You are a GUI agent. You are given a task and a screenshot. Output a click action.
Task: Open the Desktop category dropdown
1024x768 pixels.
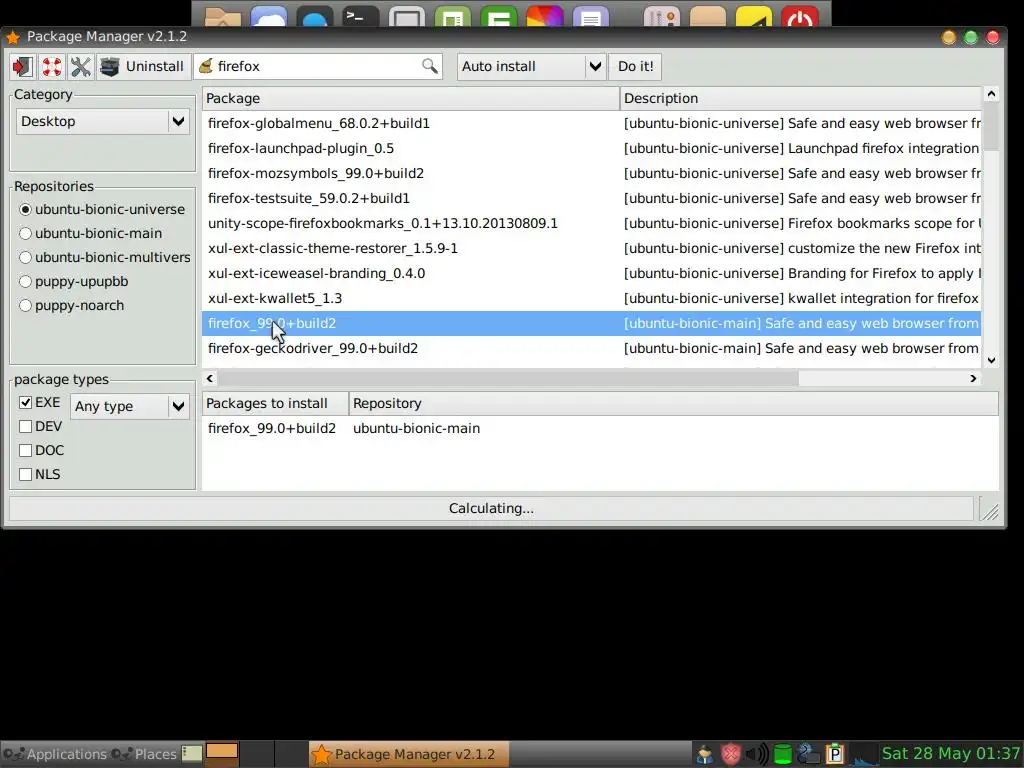tap(103, 121)
